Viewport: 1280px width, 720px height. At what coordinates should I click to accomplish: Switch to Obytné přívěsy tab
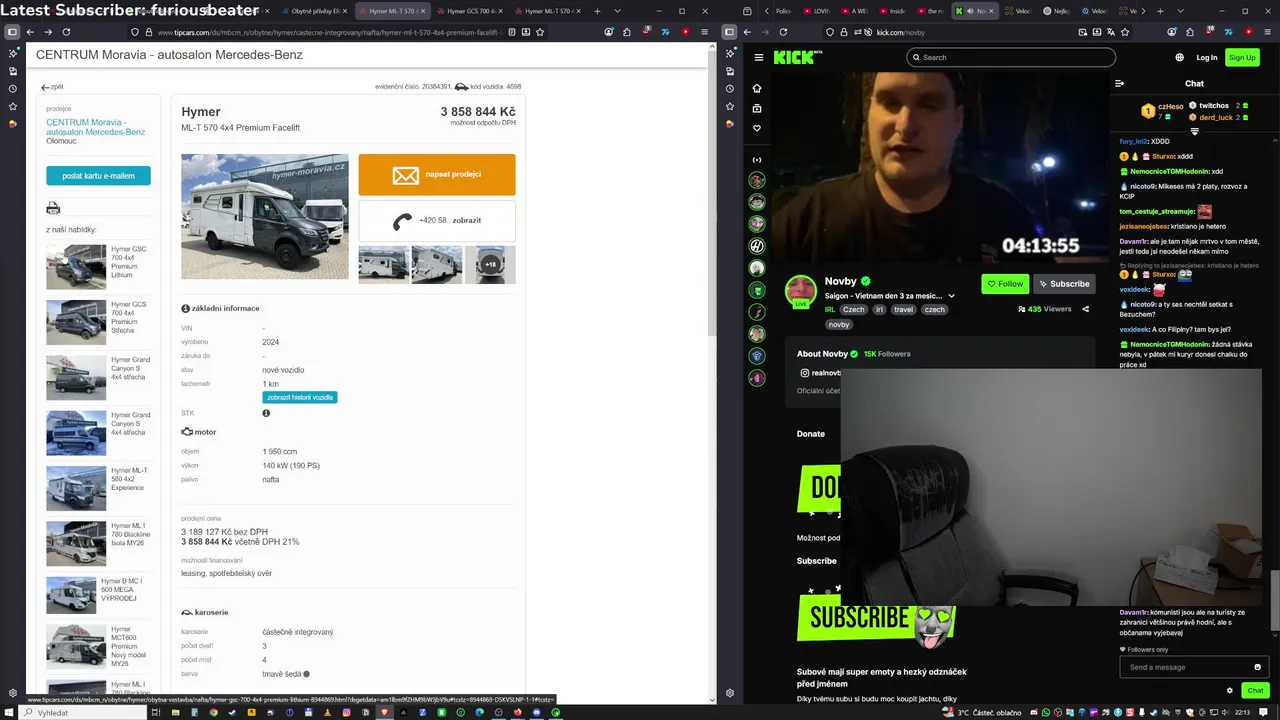click(314, 11)
